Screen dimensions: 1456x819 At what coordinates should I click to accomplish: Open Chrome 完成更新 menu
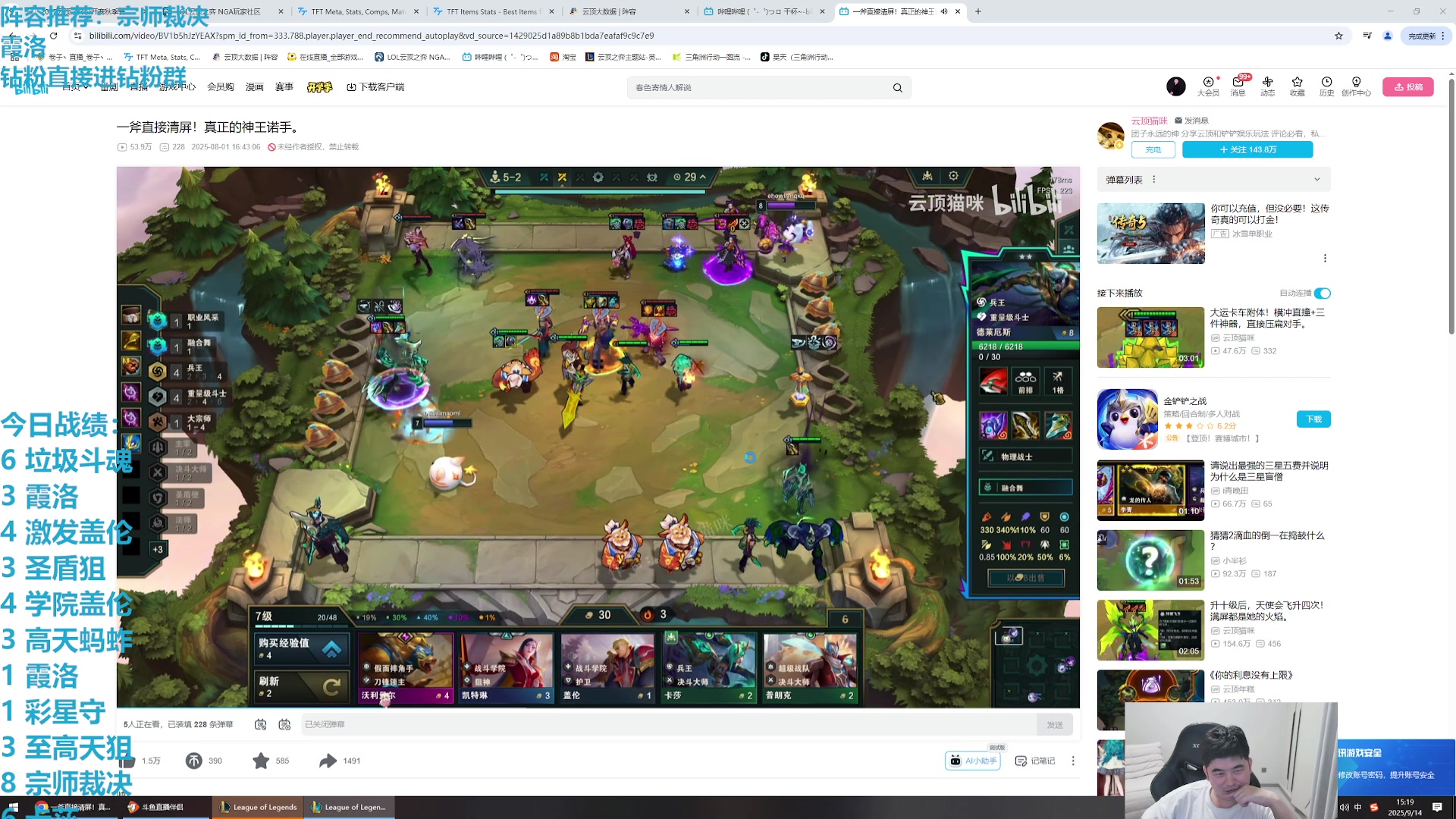pyautogui.click(x=1427, y=36)
